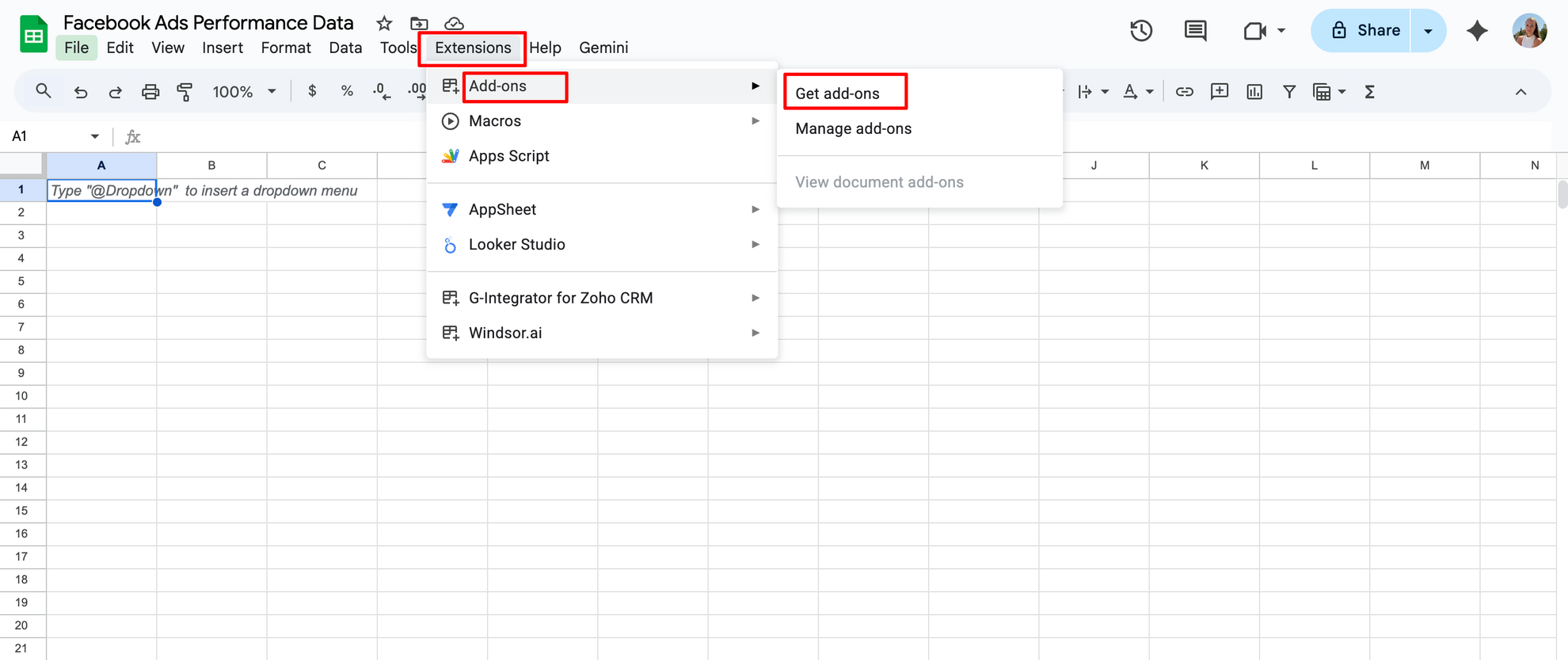Open the Insert menu
1568x660 pixels.
pyautogui.click(x=223, y=48)
